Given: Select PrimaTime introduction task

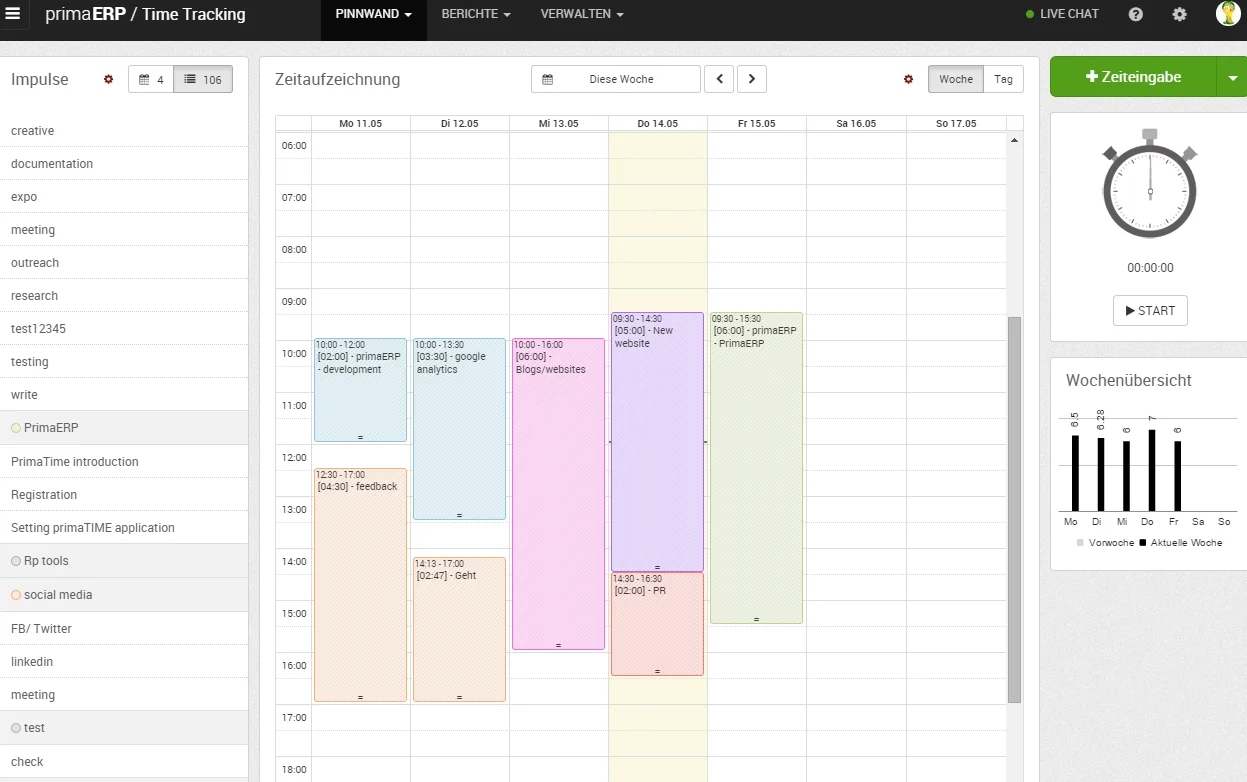Looking at the screenshot, I should [124, 462].
